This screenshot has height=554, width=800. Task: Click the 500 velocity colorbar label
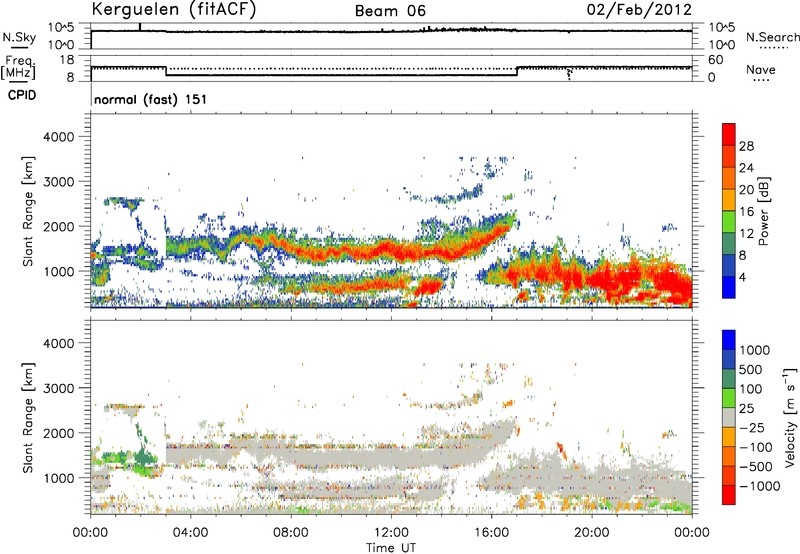pos(750,369)
